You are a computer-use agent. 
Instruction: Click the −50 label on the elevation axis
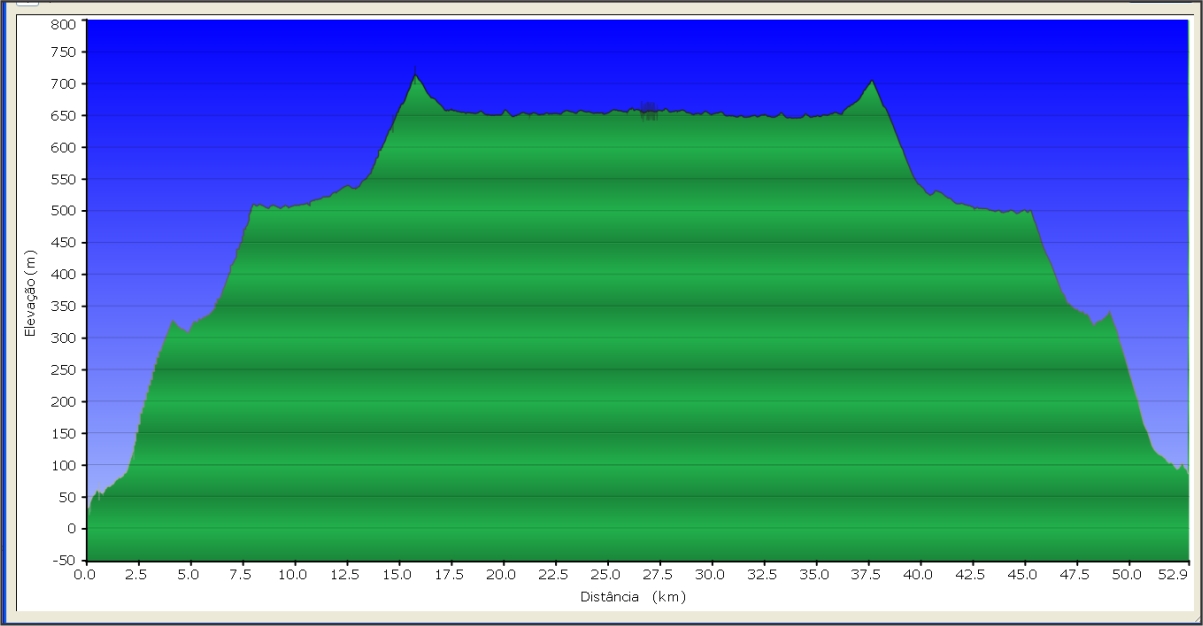(65, 560)
